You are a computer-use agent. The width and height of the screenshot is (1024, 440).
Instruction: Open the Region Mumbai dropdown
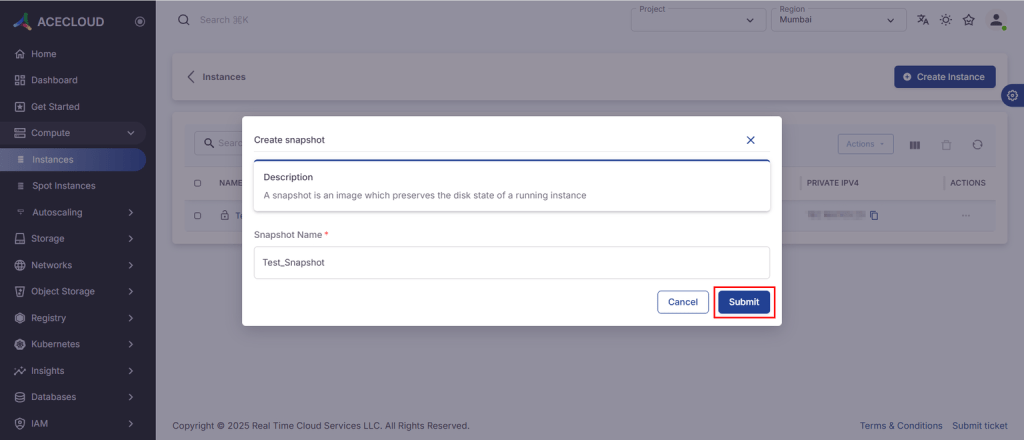tap(837, 20)
